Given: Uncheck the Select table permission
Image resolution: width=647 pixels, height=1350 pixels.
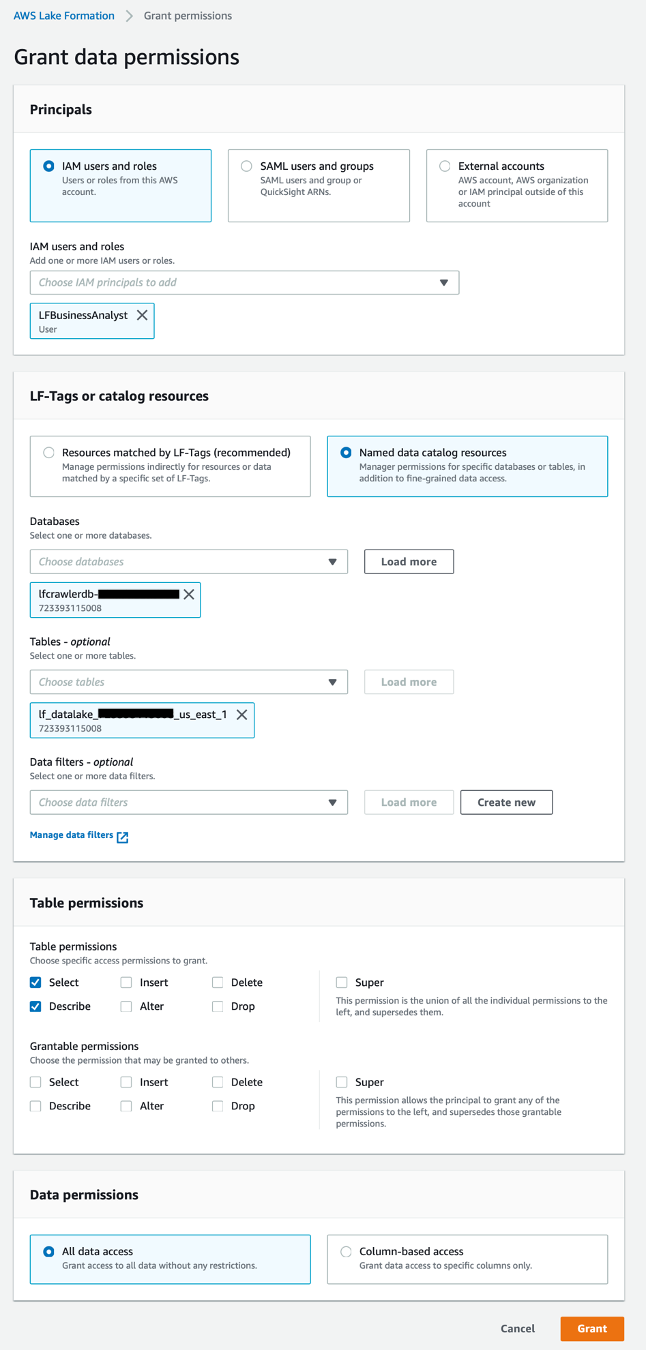Looking at the screenshot, I should [37, 983].
